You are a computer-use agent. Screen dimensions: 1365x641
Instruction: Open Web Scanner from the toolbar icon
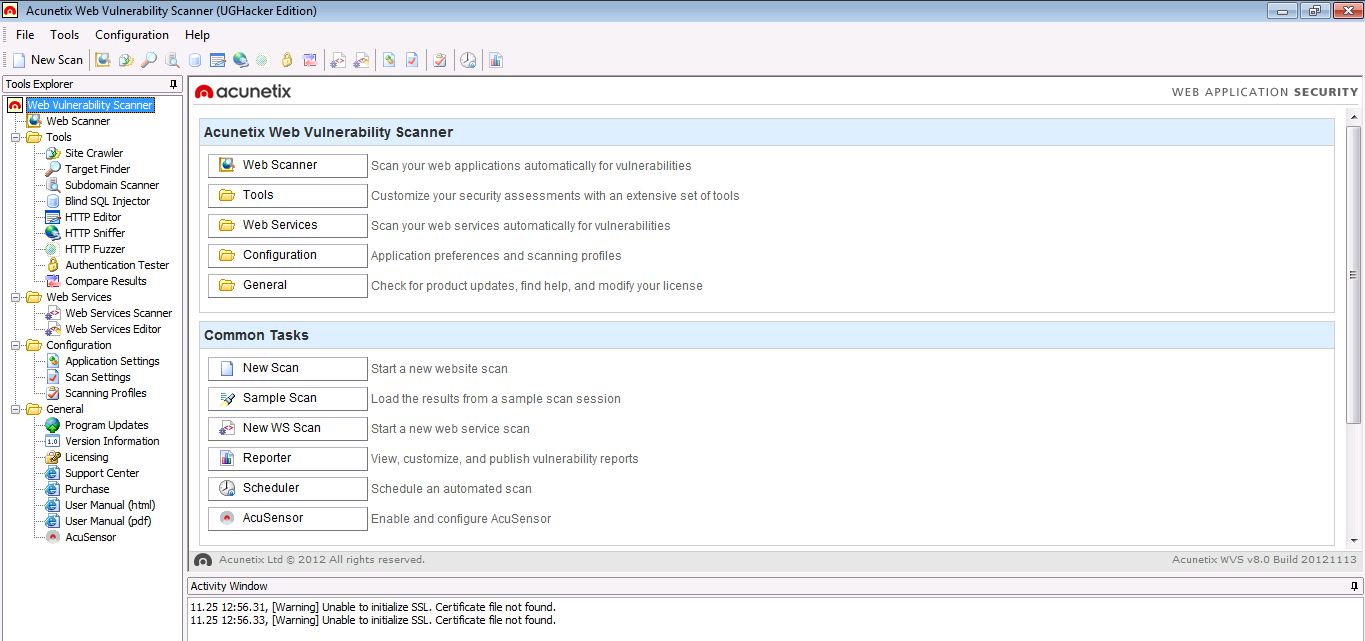(x=103, y=60)
